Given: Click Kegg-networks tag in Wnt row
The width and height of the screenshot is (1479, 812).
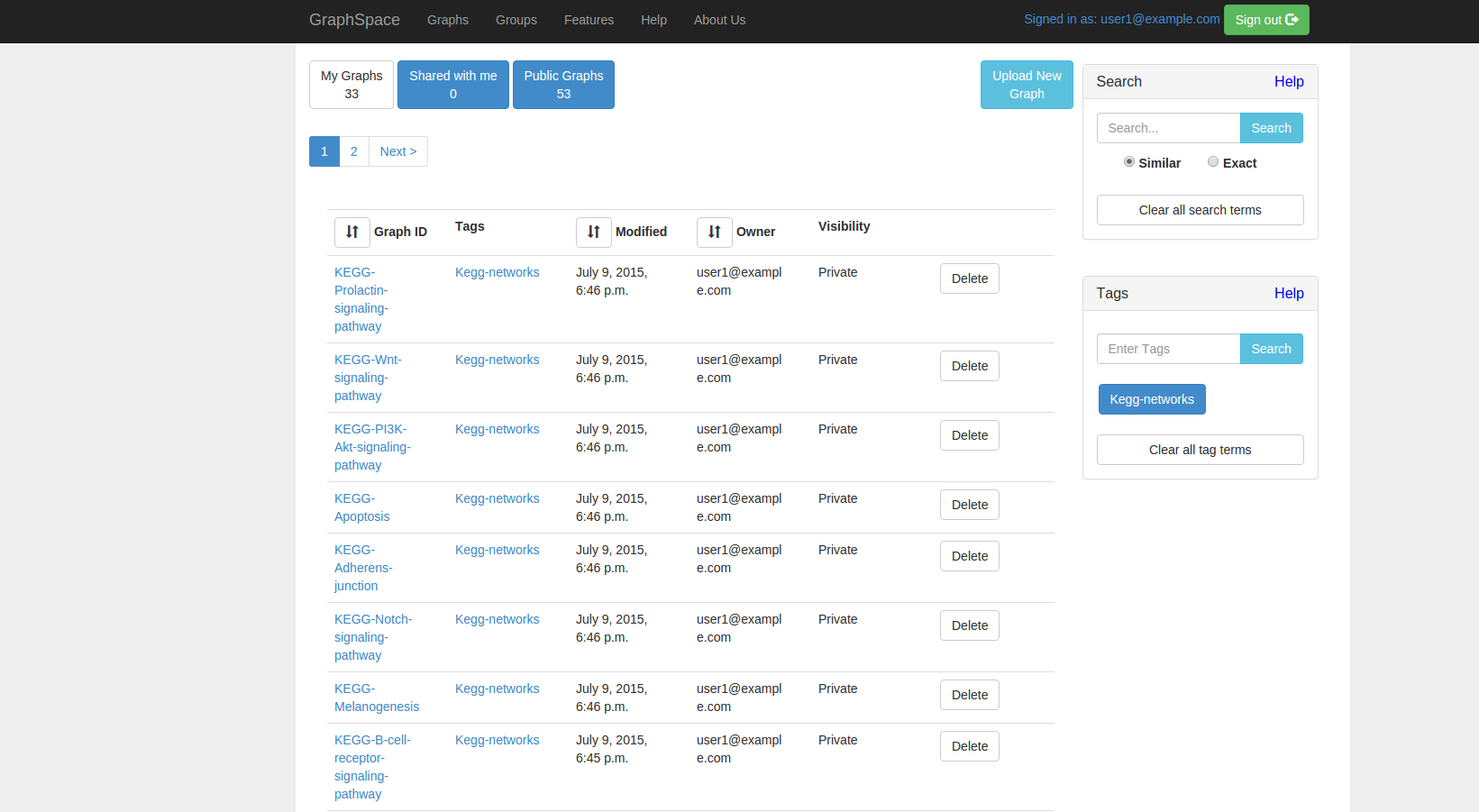Looking at the screenshot, I should [x=498, y=360].
